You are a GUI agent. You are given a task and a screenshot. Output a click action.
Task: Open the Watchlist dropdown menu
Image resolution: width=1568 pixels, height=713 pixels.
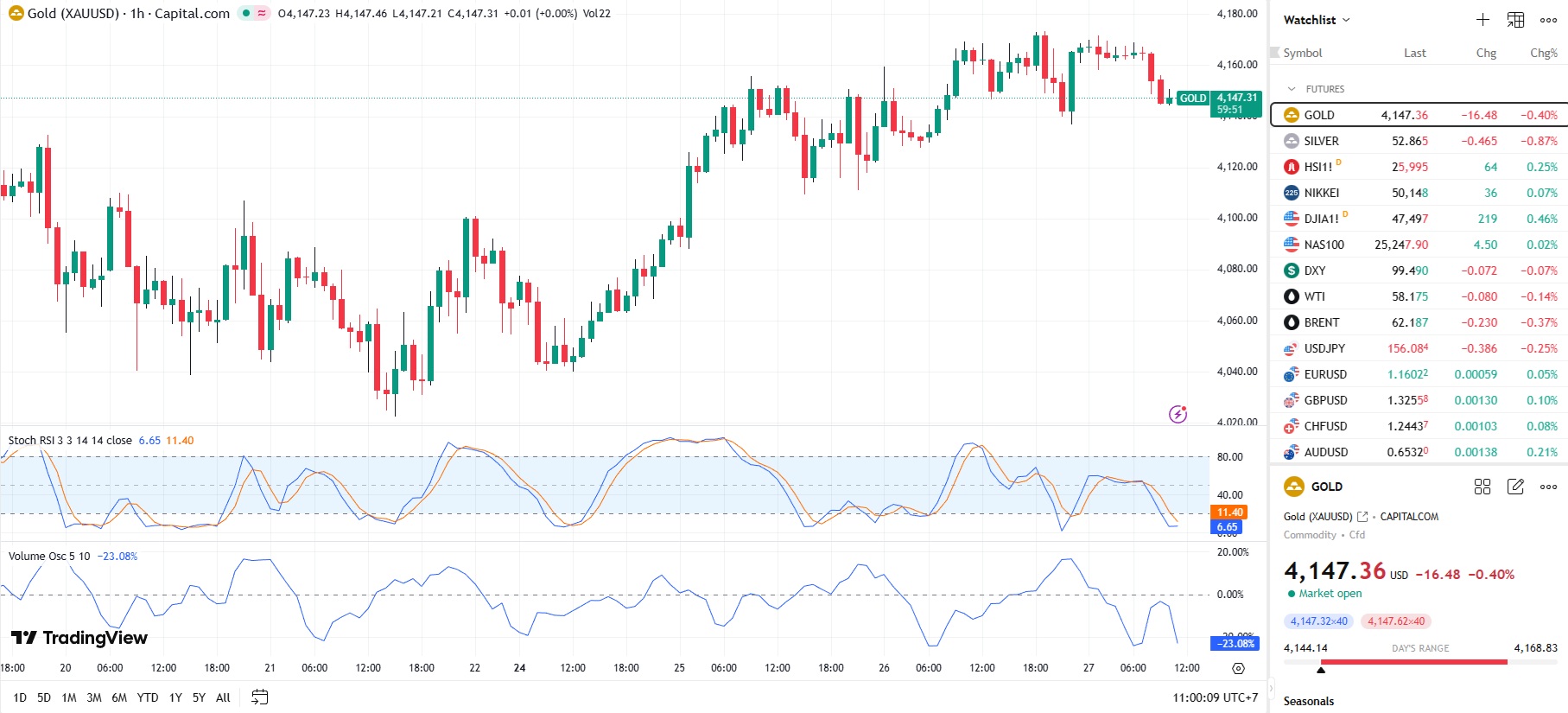point(1316,20)
